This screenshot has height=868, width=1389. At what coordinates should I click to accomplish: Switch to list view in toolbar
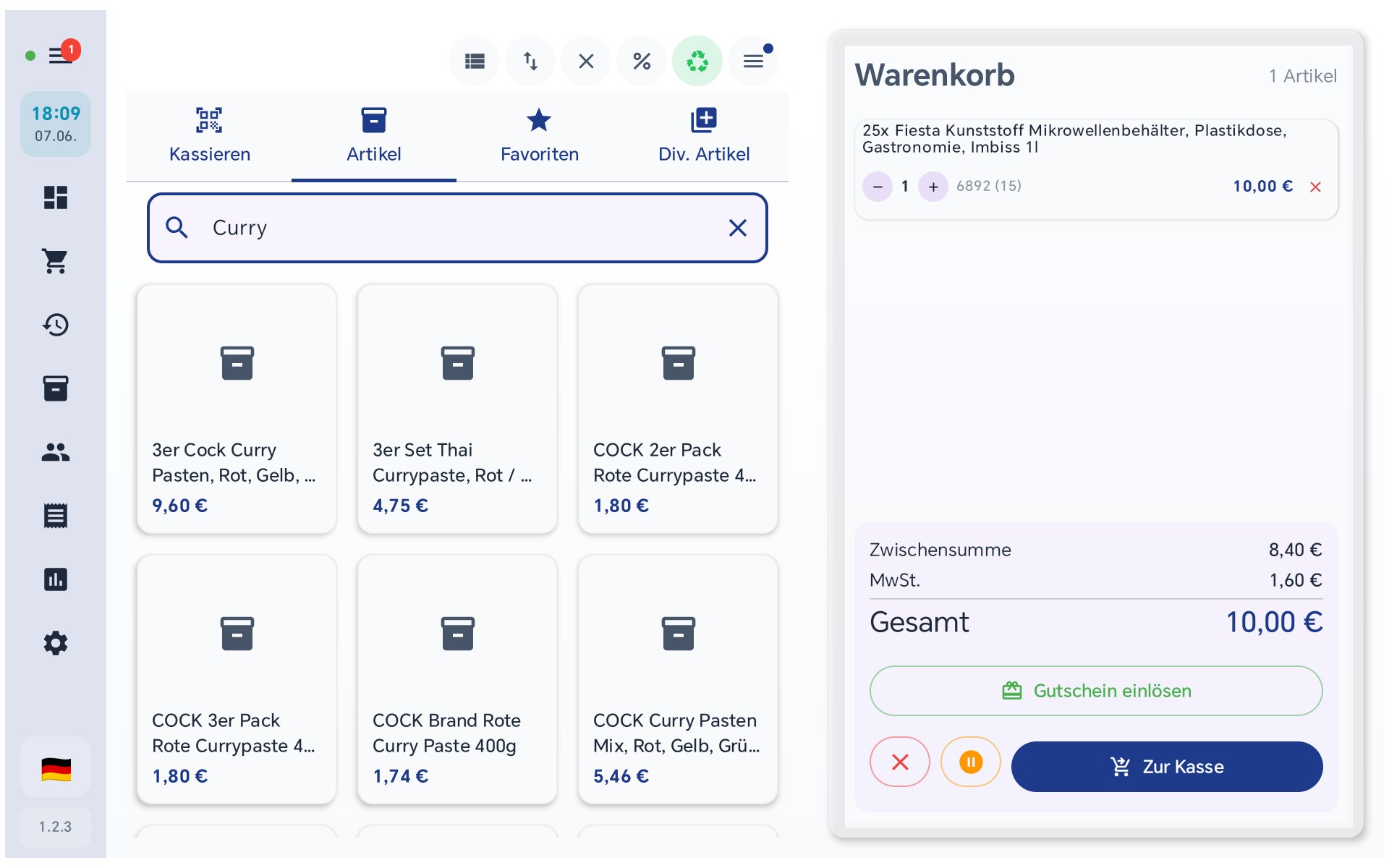click(x=475, y=61)
